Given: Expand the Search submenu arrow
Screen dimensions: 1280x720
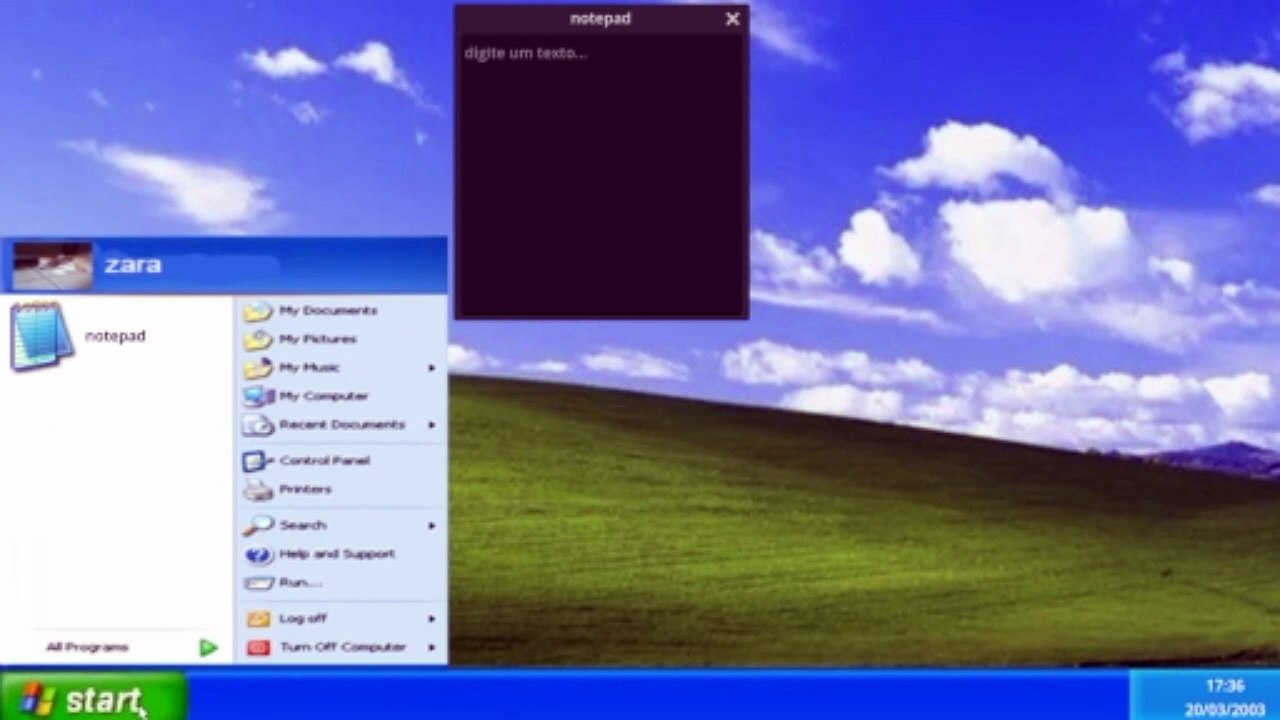Looking at the screenshot, I should pos(432,525).
